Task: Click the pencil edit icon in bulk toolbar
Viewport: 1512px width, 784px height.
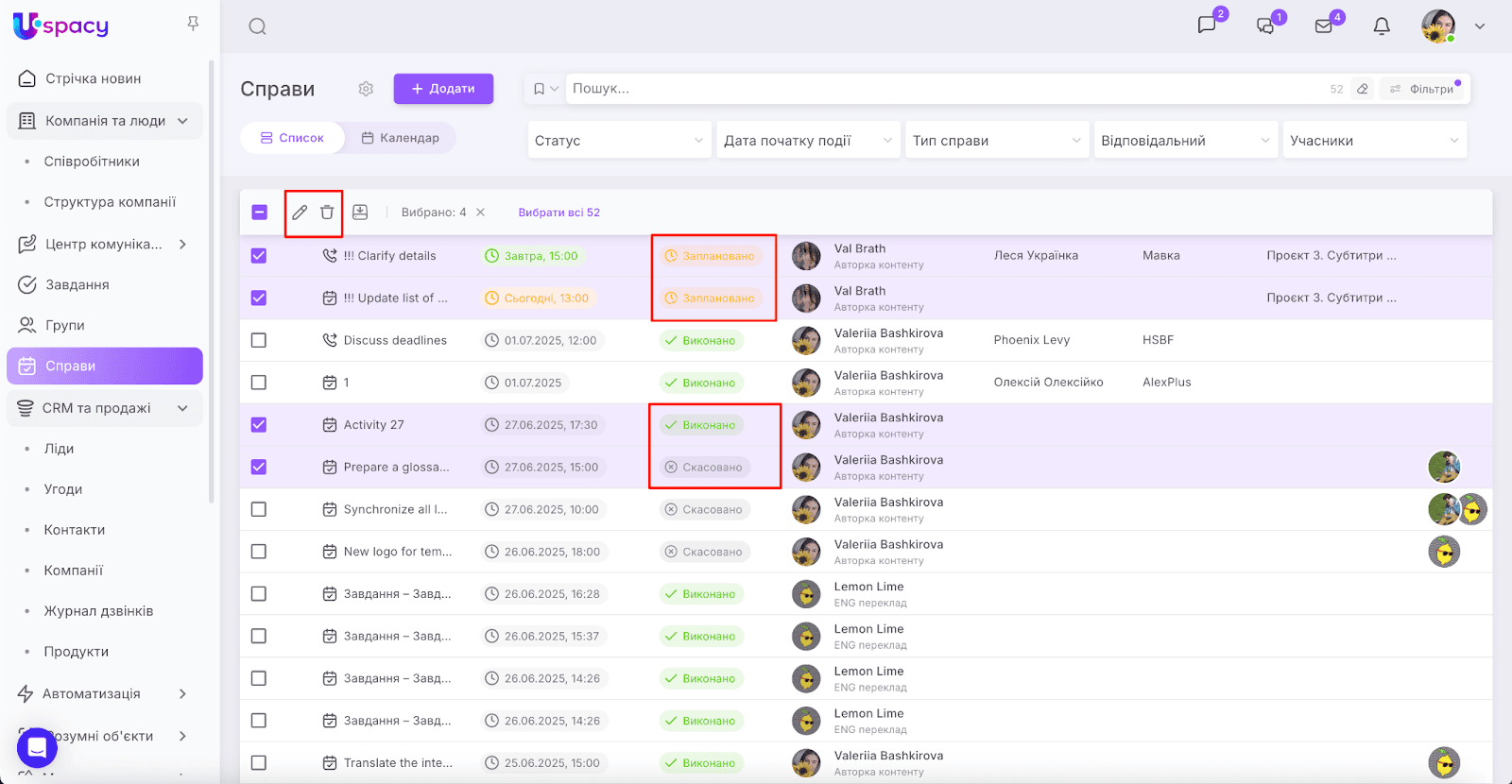Action: pos(300,213)
